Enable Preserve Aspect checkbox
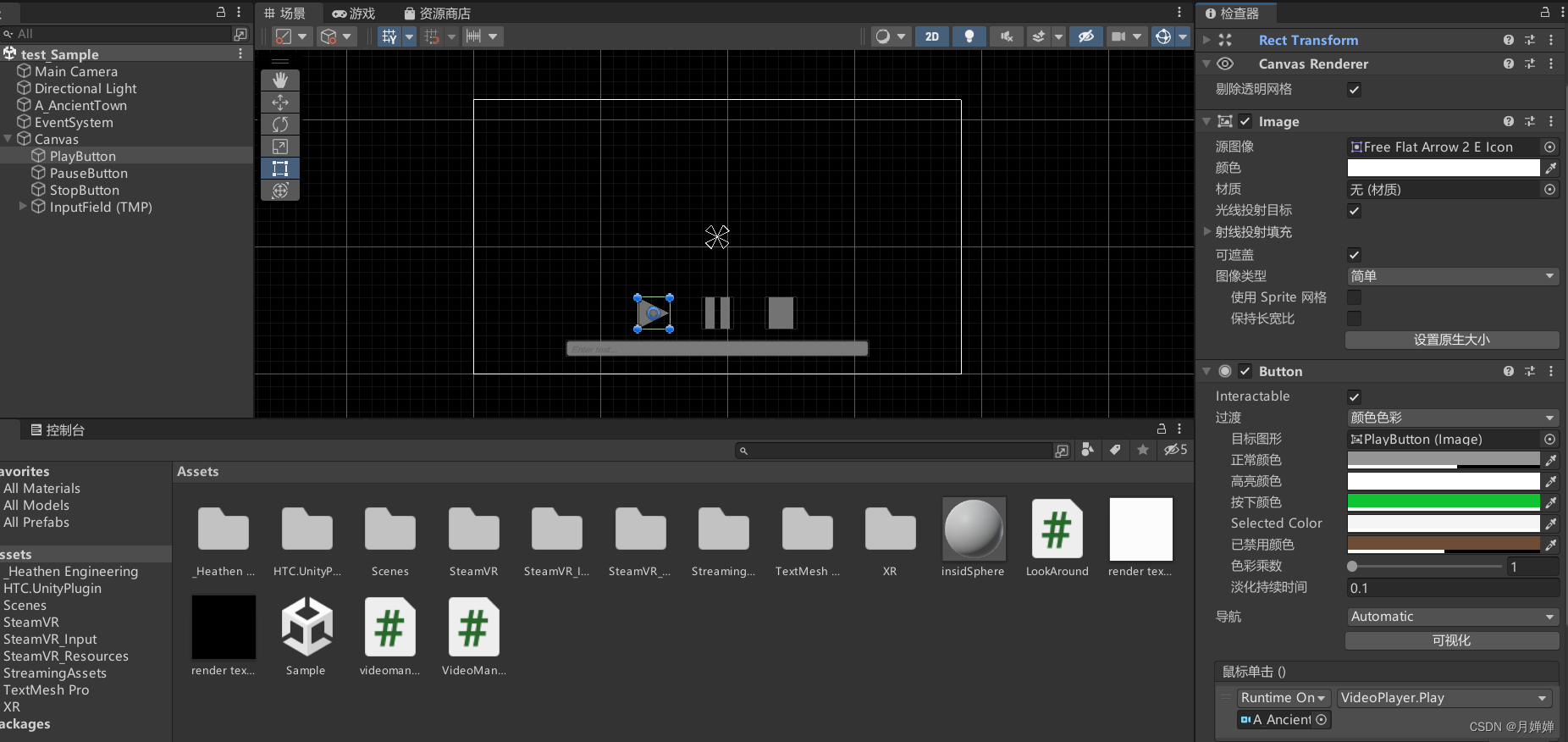Viewport: 1568px width, 742px height. click(x=1355, y=318)
